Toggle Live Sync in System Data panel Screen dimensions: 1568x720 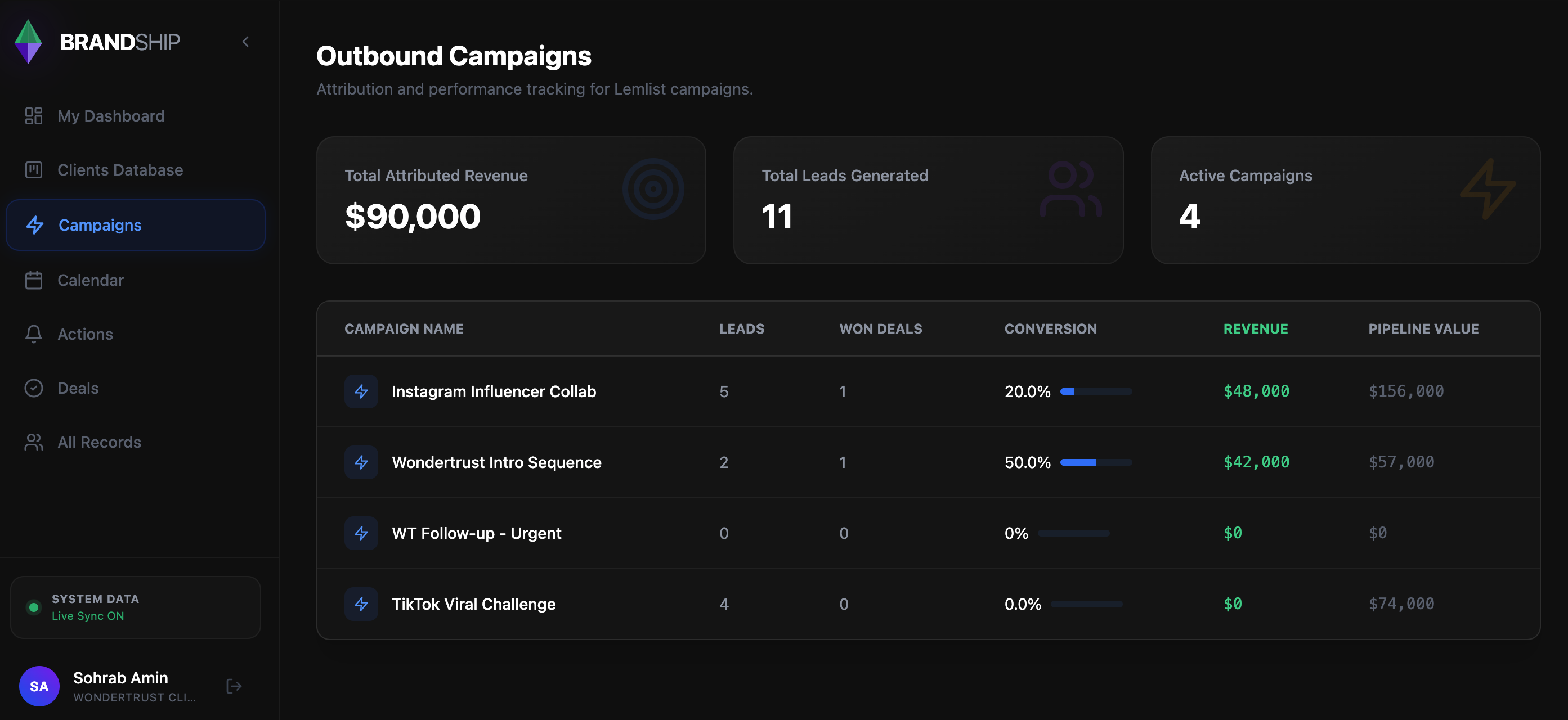(33, 607)
